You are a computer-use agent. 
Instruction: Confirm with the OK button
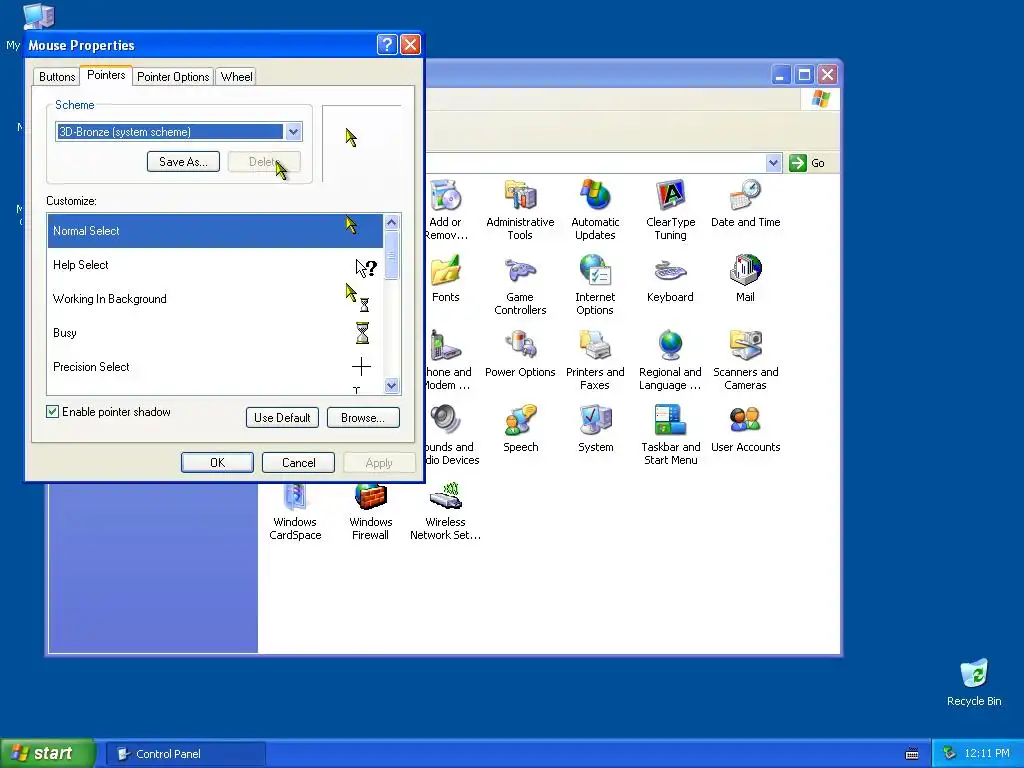click(217, 463)
